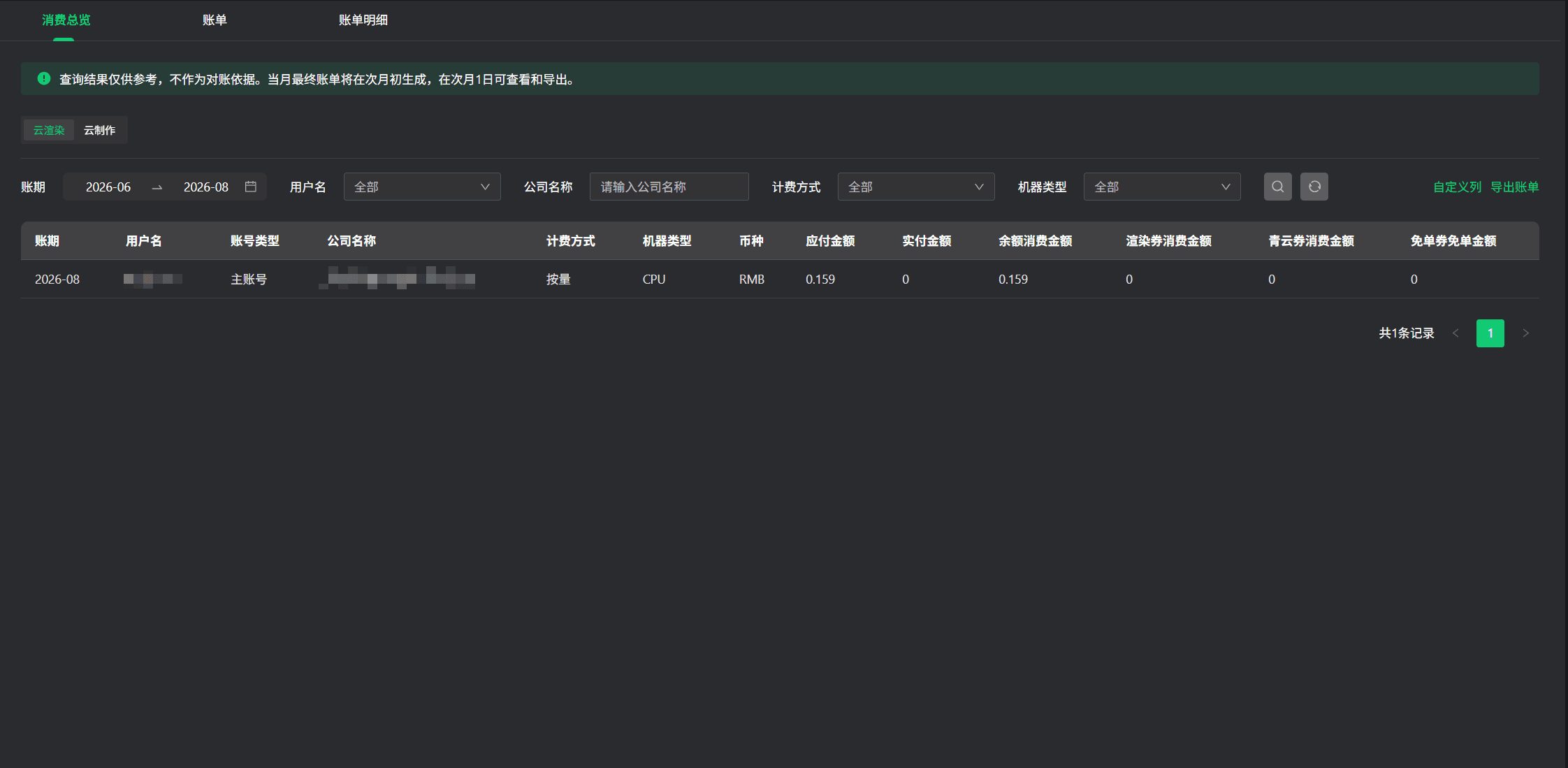Open the calendar icon in date range

[x=251, y=187]
